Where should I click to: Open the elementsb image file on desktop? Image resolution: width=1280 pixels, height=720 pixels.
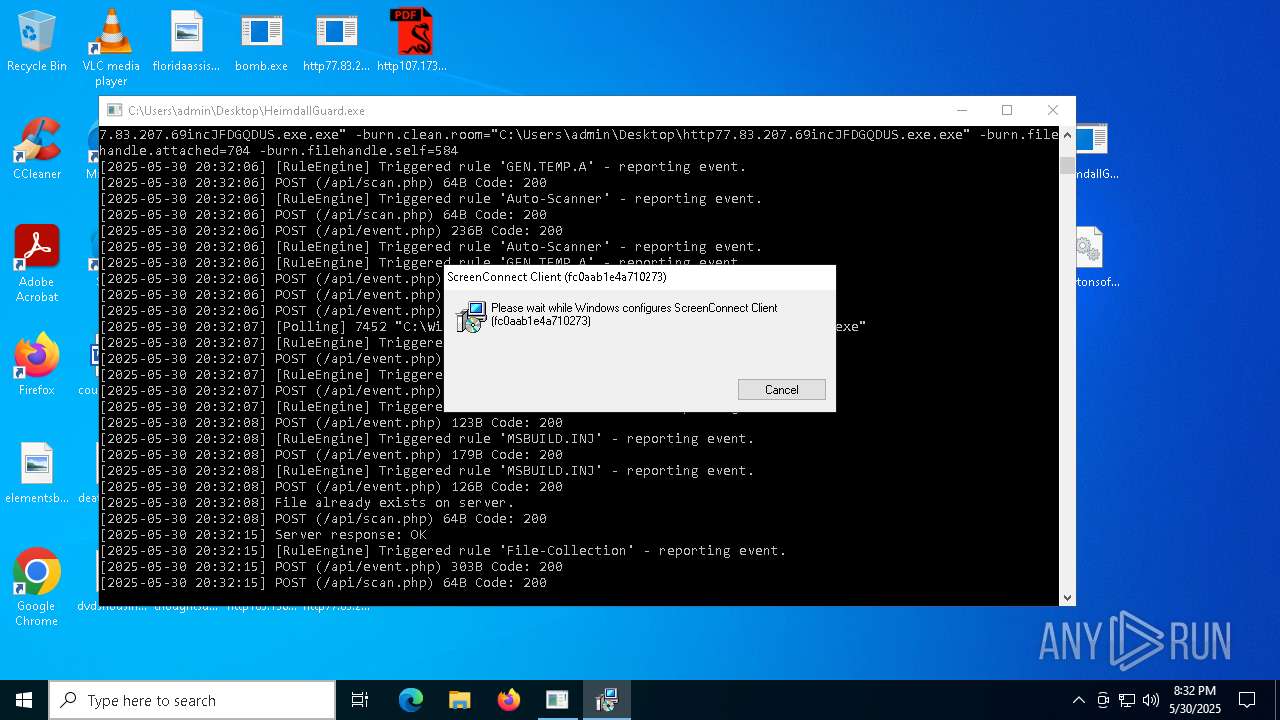36,473
